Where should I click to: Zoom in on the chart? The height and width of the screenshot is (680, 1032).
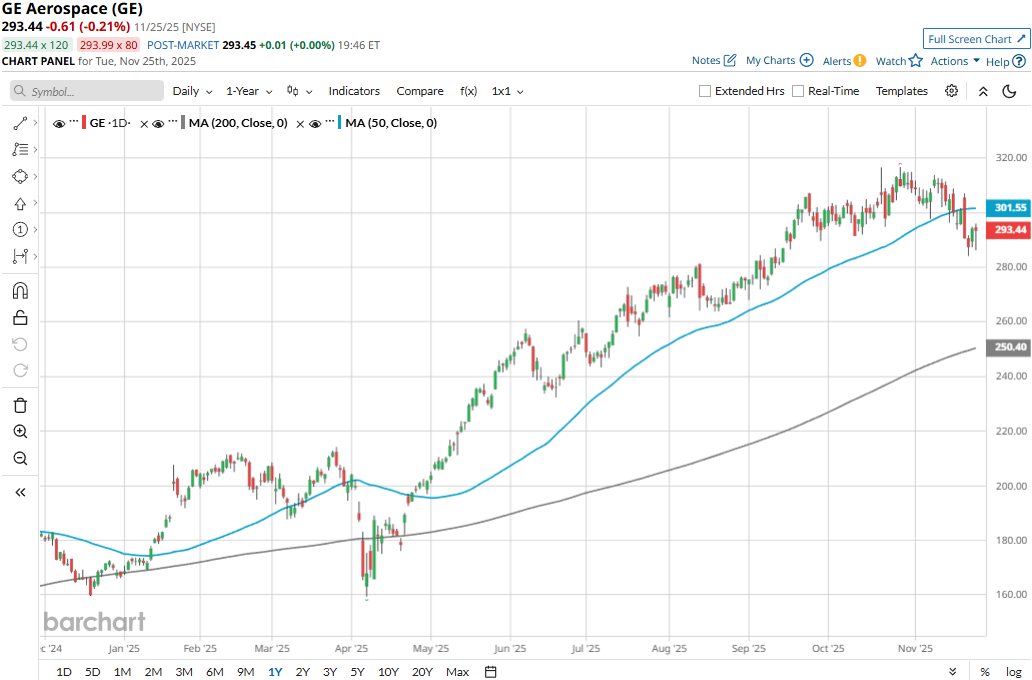[20, 432]
